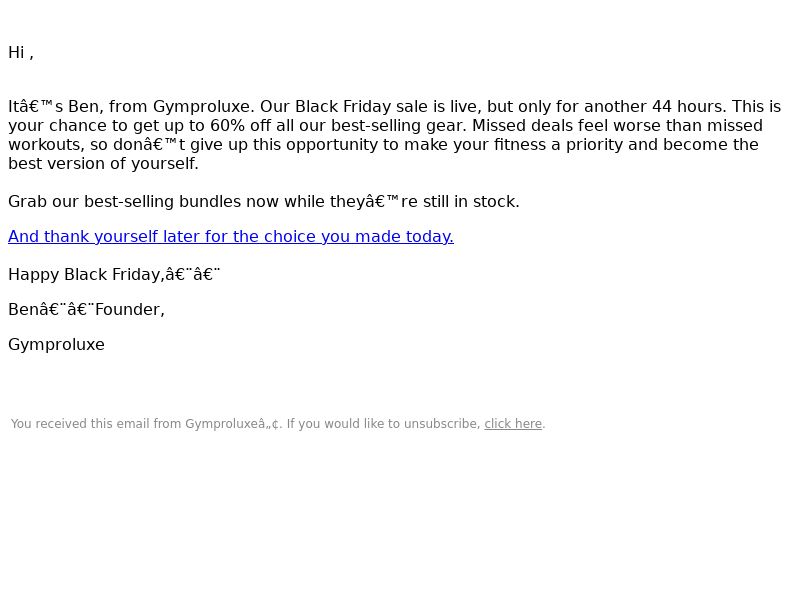The image size is (800, 600).
Task: Click the "44 hours" text
Action: click(x=689, y=107)
